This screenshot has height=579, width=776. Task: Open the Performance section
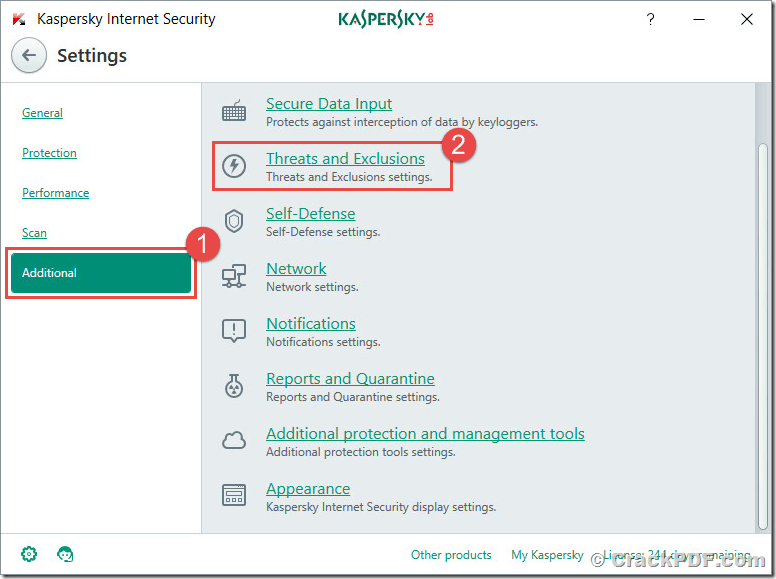pyautogui.click(x=55, y=193)
